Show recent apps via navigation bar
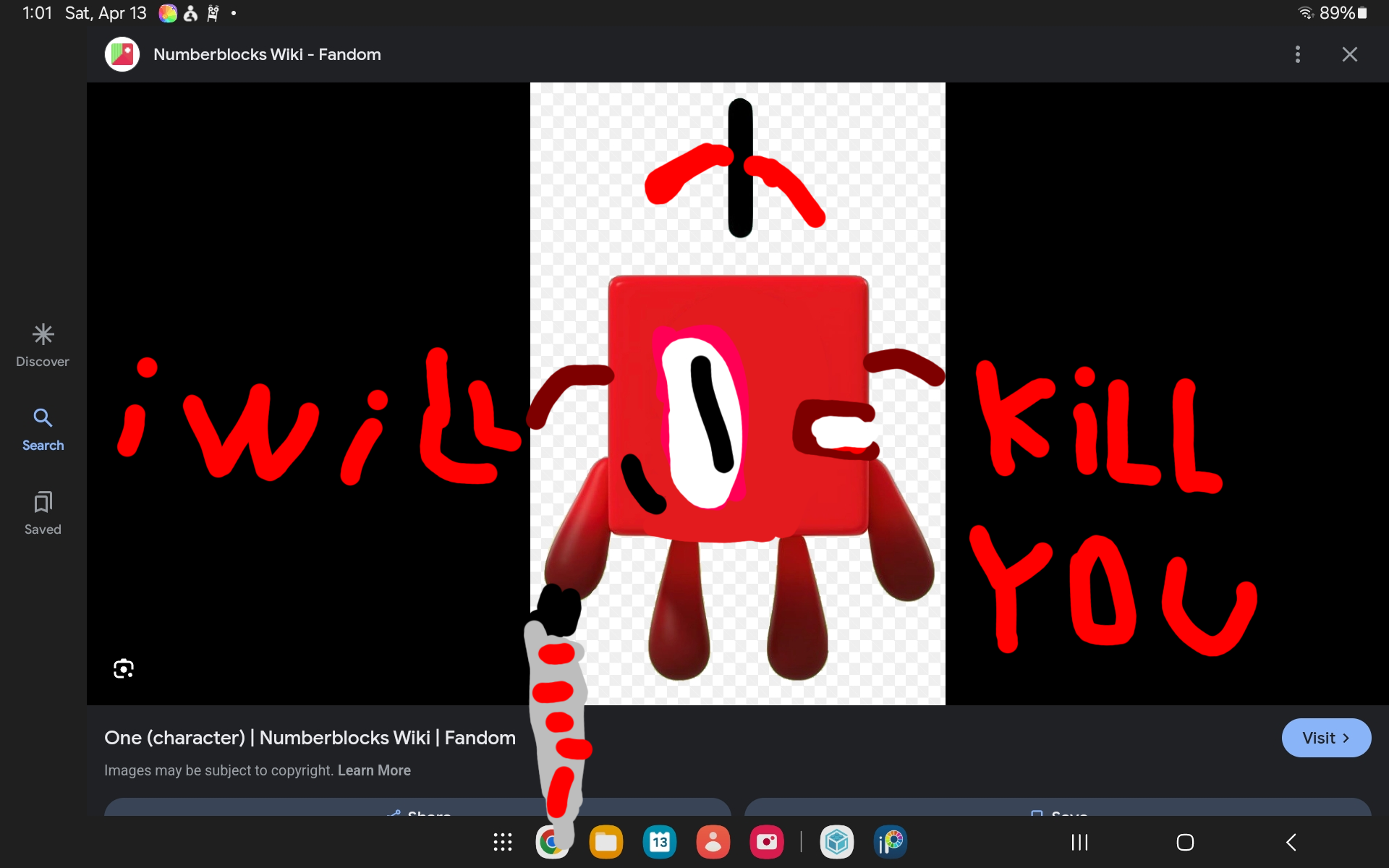Screen dimensions: 1389x868 click(1079, 842)
